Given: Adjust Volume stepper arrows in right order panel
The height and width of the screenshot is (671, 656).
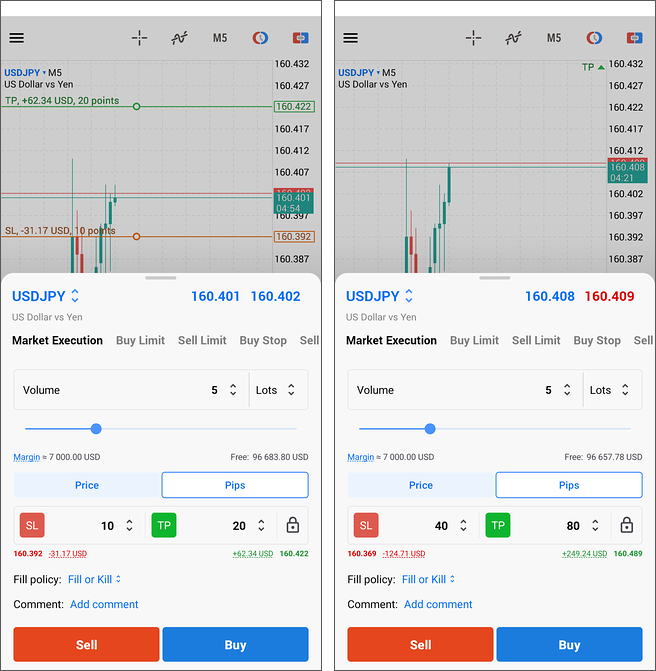Looking at the screenshot, I should tap(567, 390).
